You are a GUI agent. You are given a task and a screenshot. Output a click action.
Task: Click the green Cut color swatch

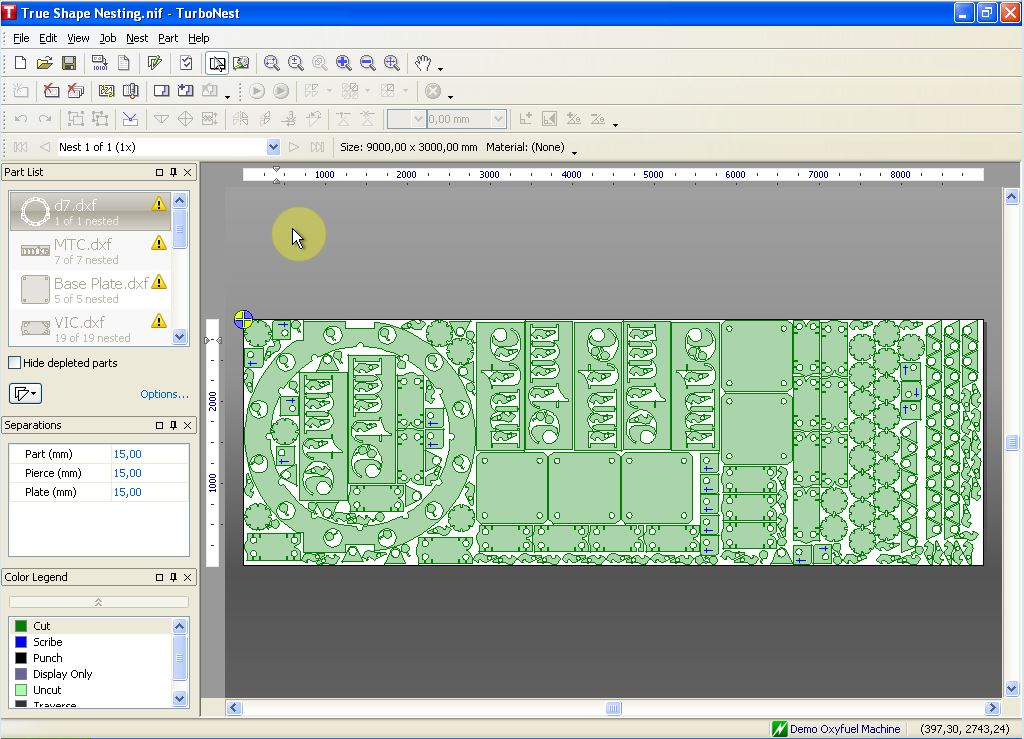20,626
